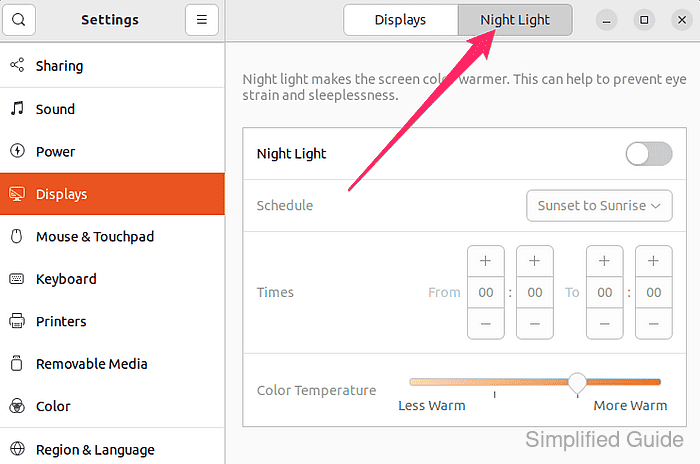Toggle the Night Light switch on
Viewport: 700px width, 464px height.
649,154
